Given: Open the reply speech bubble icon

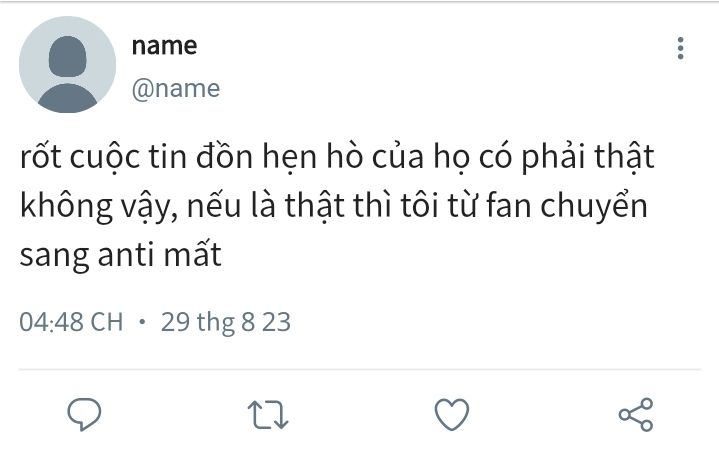Looking at the screenshot, I should pyautogui.click(x=84, y=414).
